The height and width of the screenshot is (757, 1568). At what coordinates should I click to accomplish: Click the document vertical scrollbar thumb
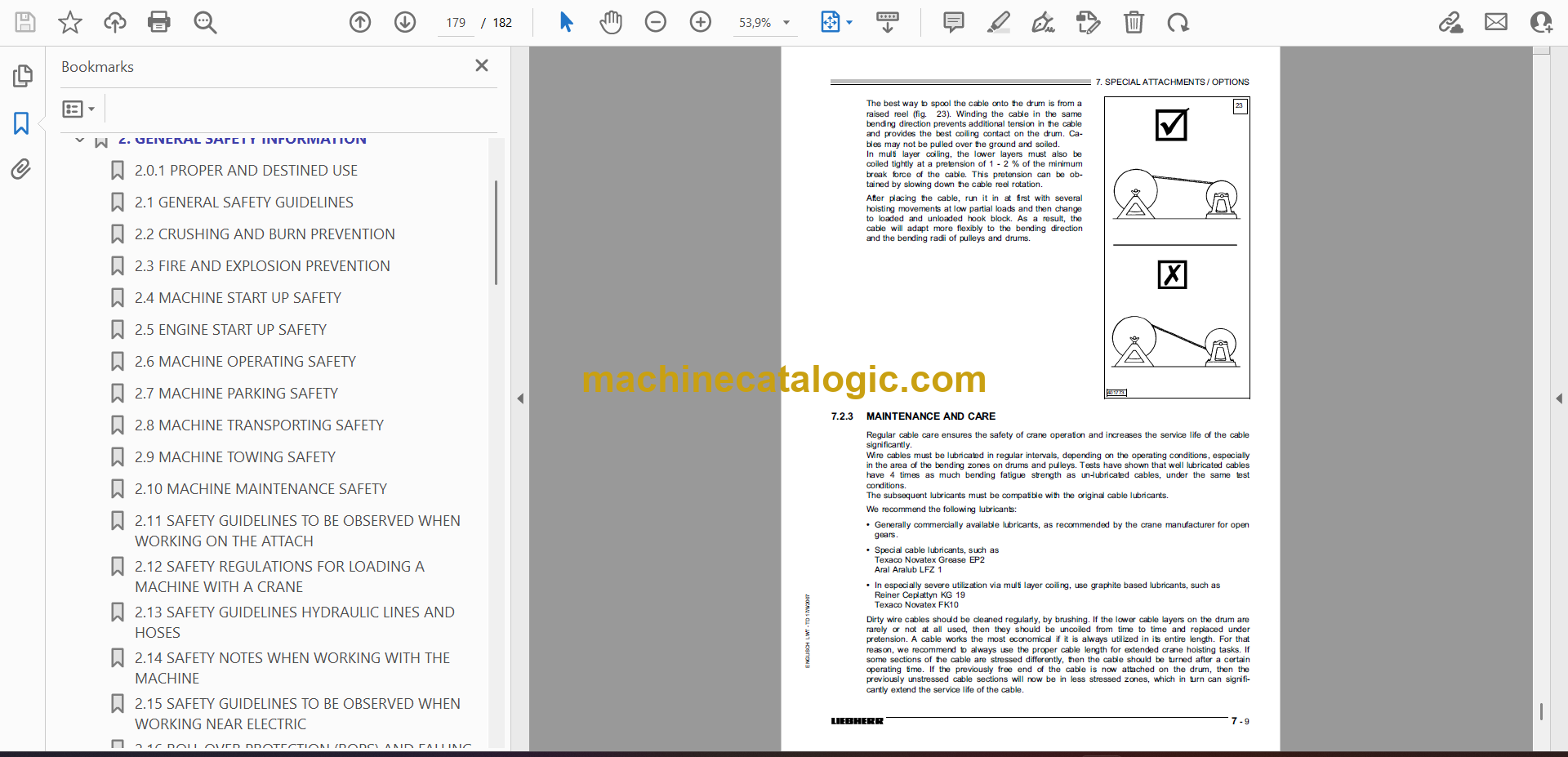coord(1541,711)
